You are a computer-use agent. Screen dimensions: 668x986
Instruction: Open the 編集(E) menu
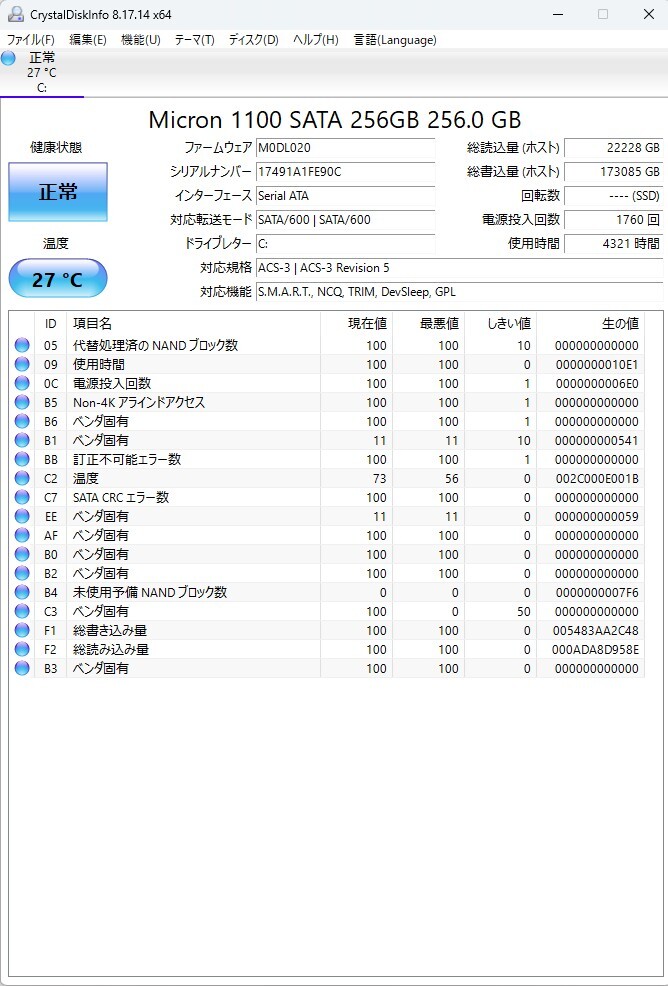[x=87, y=40]
